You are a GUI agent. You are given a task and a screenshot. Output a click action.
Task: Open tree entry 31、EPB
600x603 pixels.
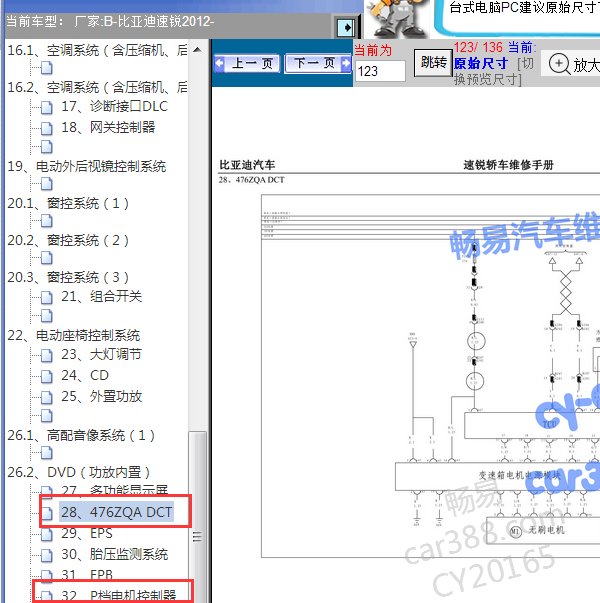click(x=87, y=575)
